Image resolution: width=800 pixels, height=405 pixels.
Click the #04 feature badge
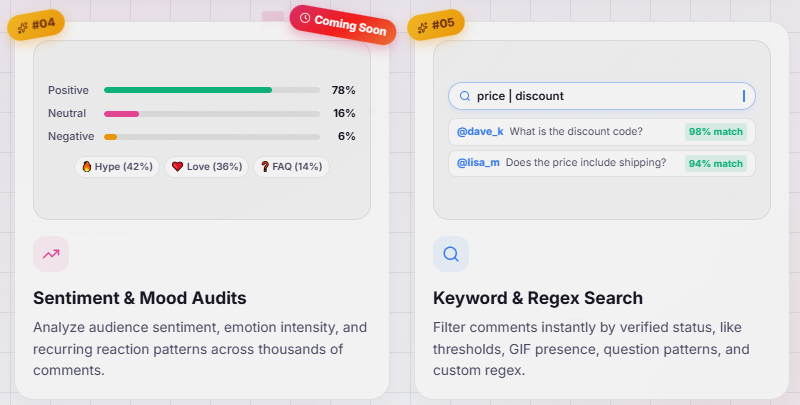point(36,24)
